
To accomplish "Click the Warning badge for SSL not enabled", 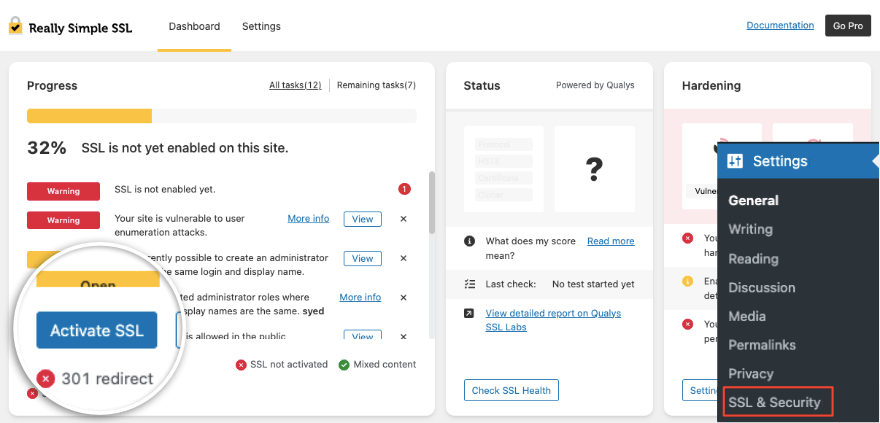I will 63,191.
